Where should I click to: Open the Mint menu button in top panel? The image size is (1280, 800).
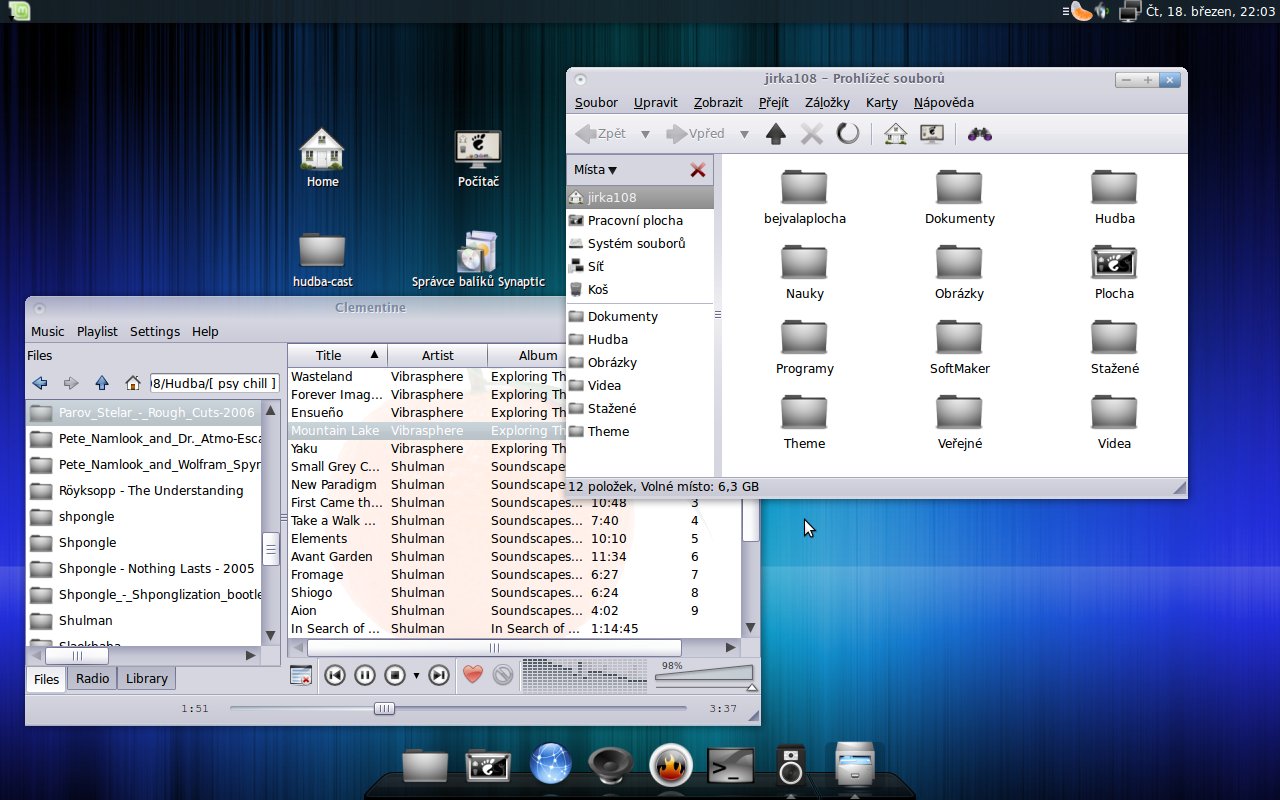pos(17,11)
